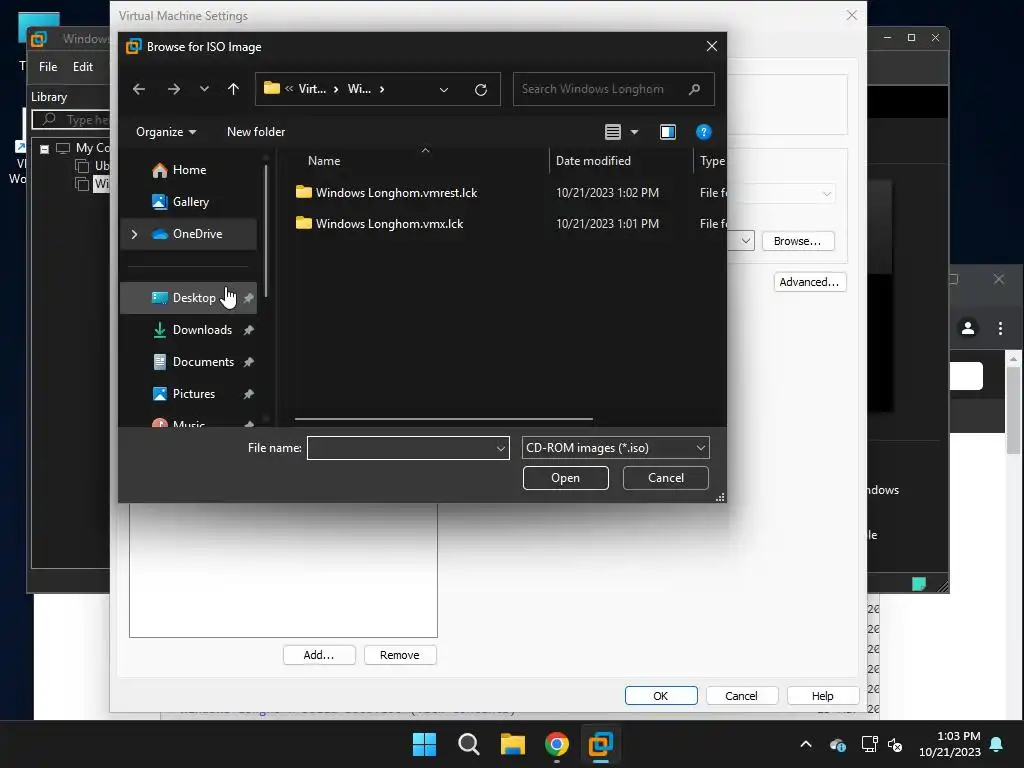This screenshot has width=1024, height=768.
Task: Collapse the My Computer library tree
Action: point(44,149)
